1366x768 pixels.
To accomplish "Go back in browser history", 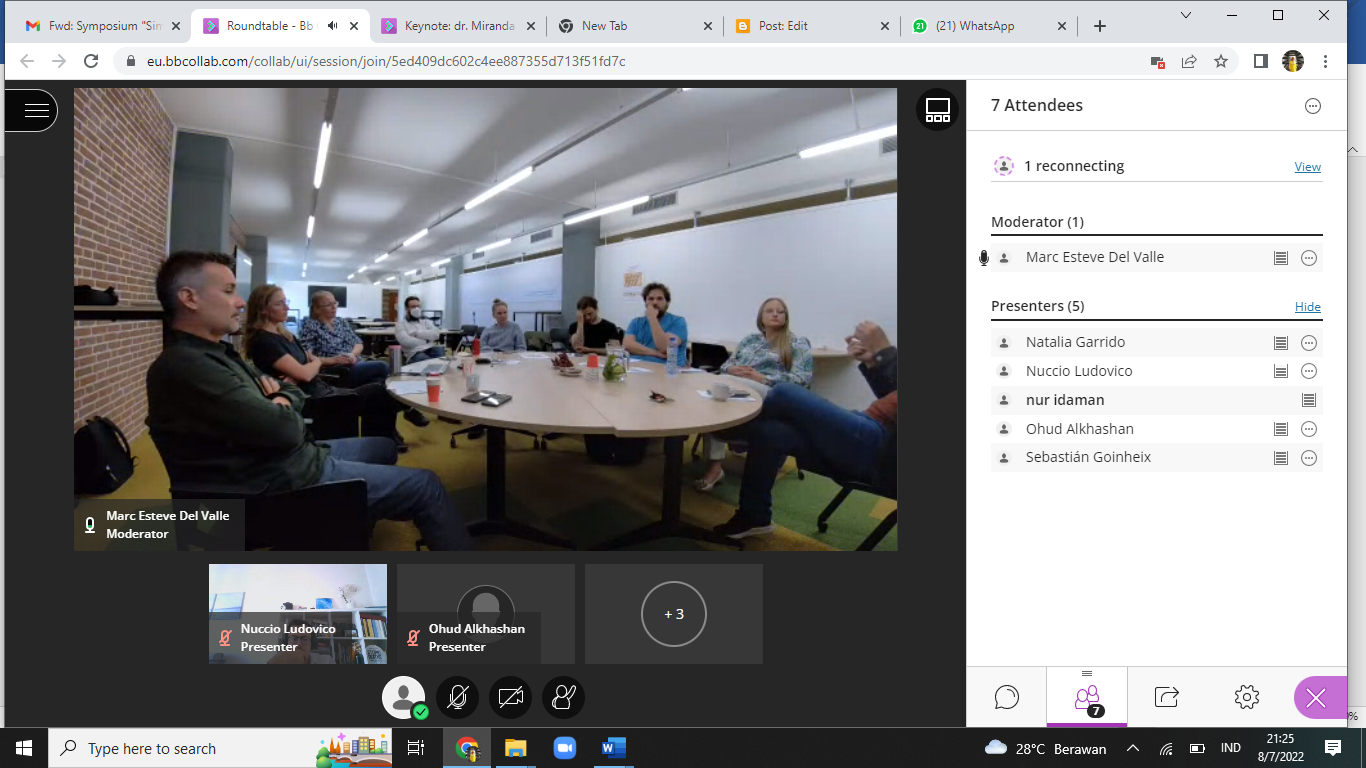I will (x=27, y=61).
